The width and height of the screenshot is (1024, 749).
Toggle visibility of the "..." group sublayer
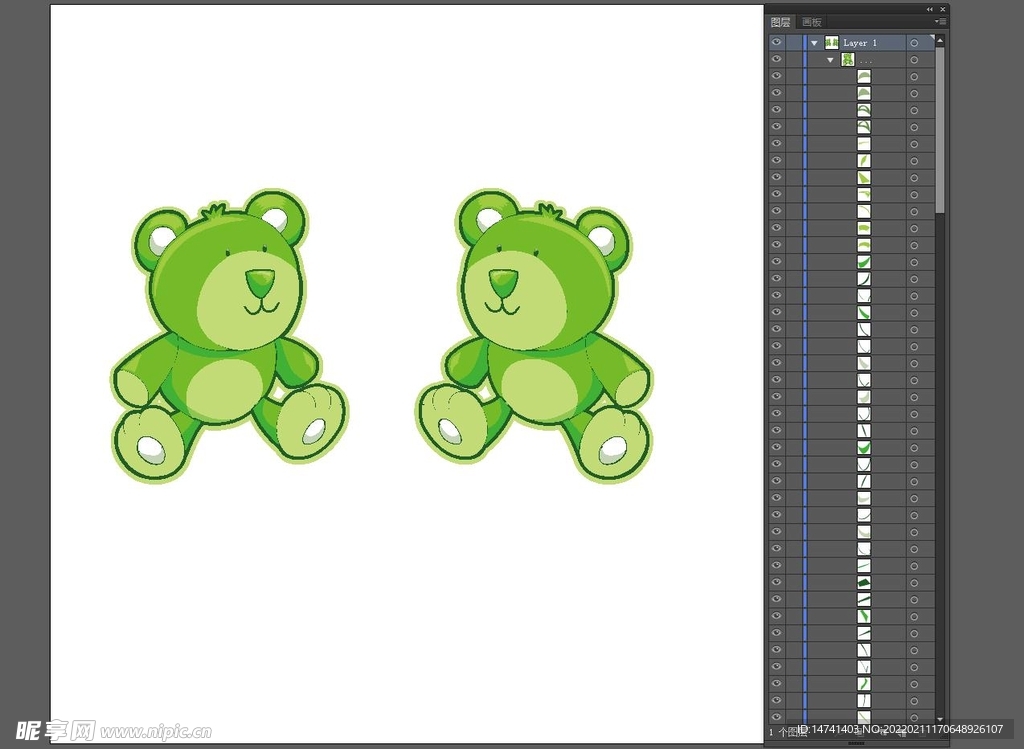pyautogui.click(x=776, y=60)
